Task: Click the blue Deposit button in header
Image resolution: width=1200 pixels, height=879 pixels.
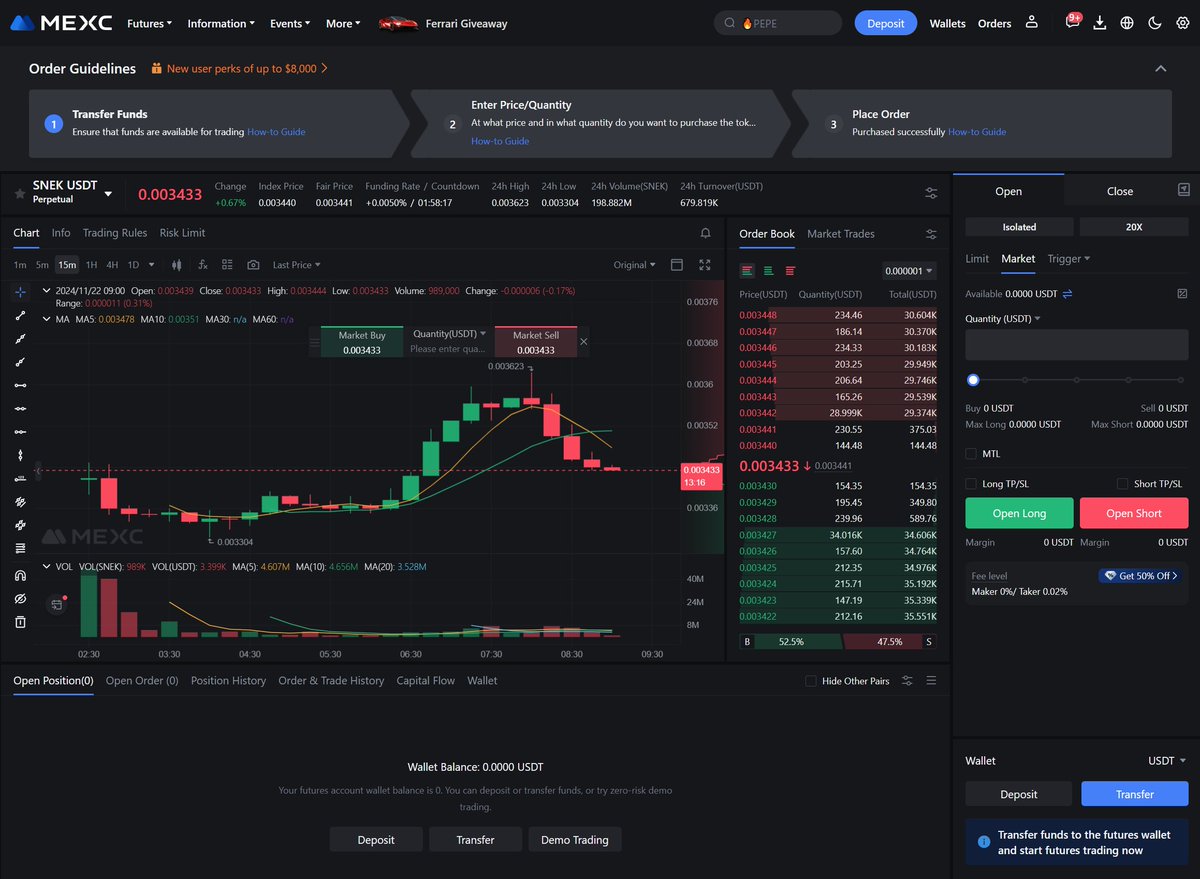Action: coord(886,23)
